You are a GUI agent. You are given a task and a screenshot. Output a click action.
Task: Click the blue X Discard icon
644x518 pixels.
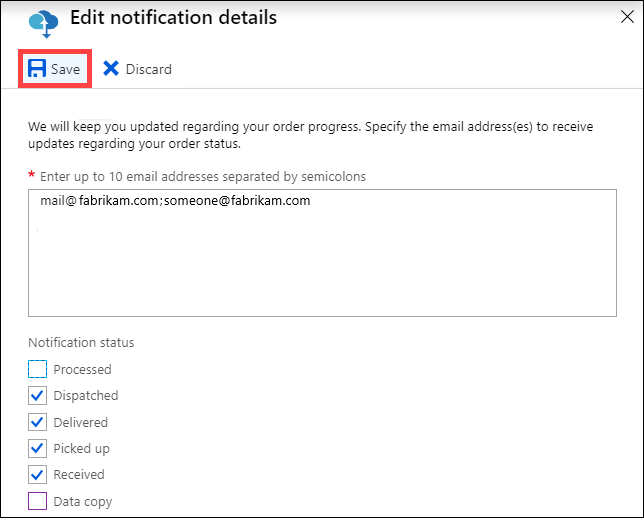tap(110, 69)
